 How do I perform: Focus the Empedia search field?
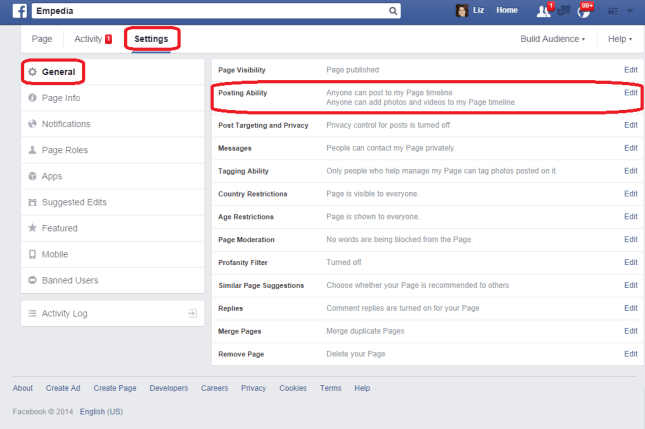tap(210, 11)
